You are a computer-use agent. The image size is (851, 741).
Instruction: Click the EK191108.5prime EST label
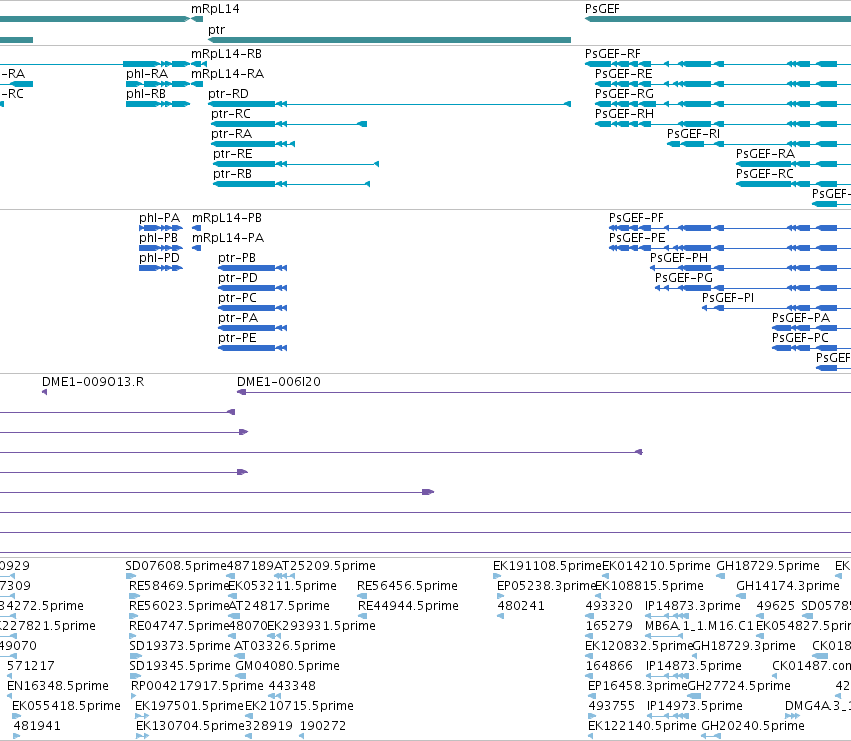coord(548,566)
